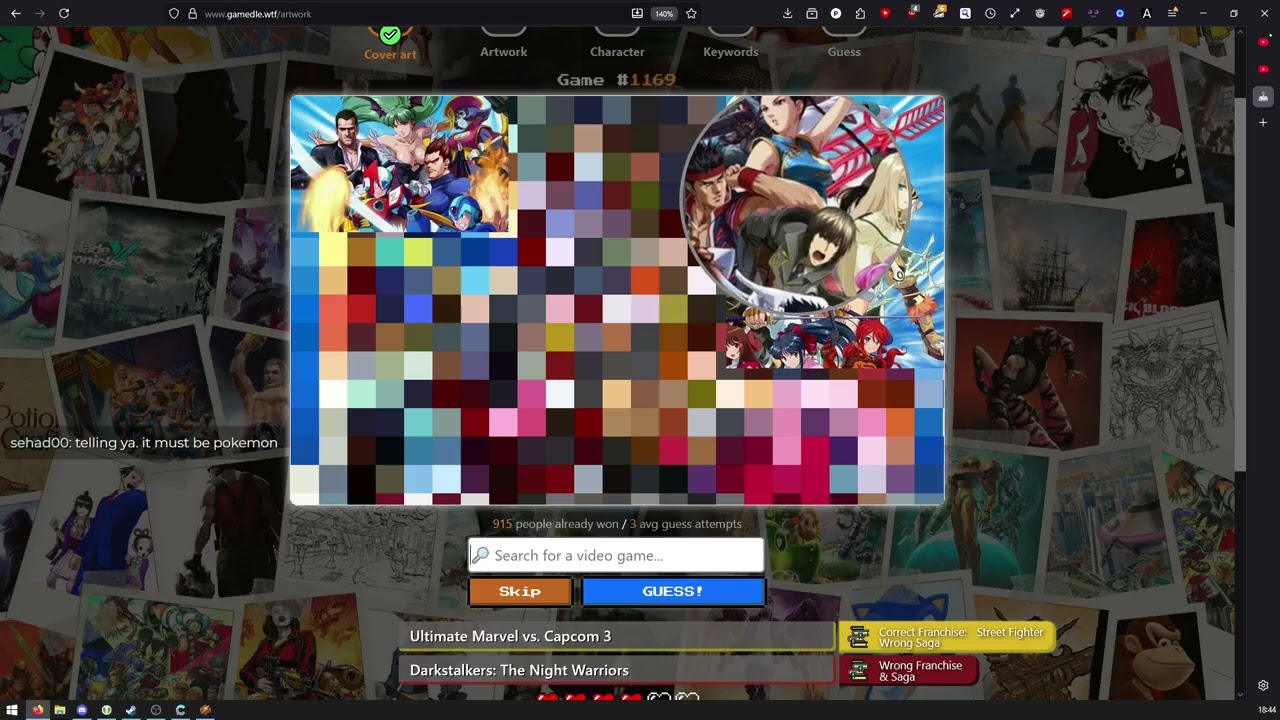The height and width of the screenshot is (720, 1280).
Task: Open the Firefox downloads panel
Action: tap(787, 14)
